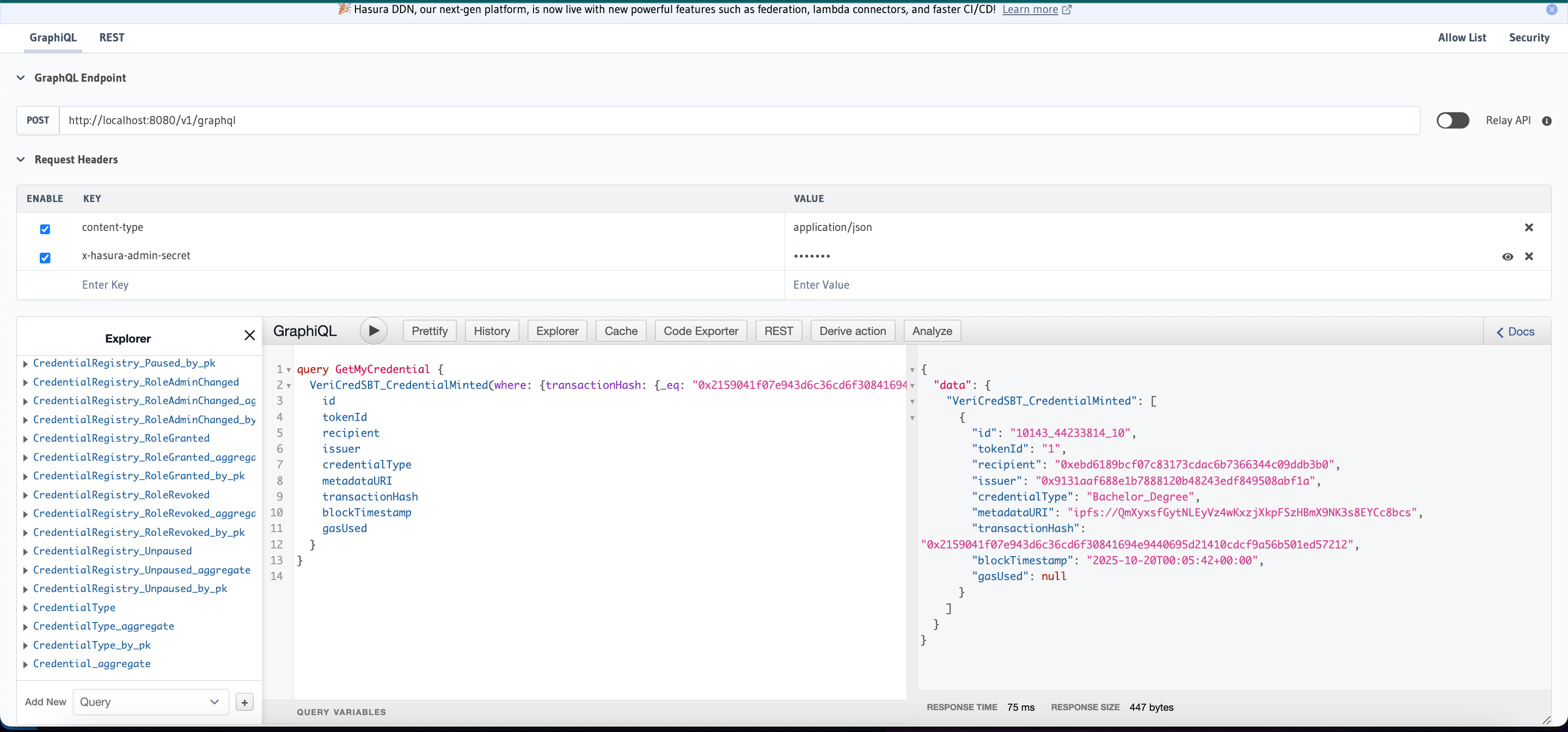Uncheck the content-type header checkbox

[45, 229]
